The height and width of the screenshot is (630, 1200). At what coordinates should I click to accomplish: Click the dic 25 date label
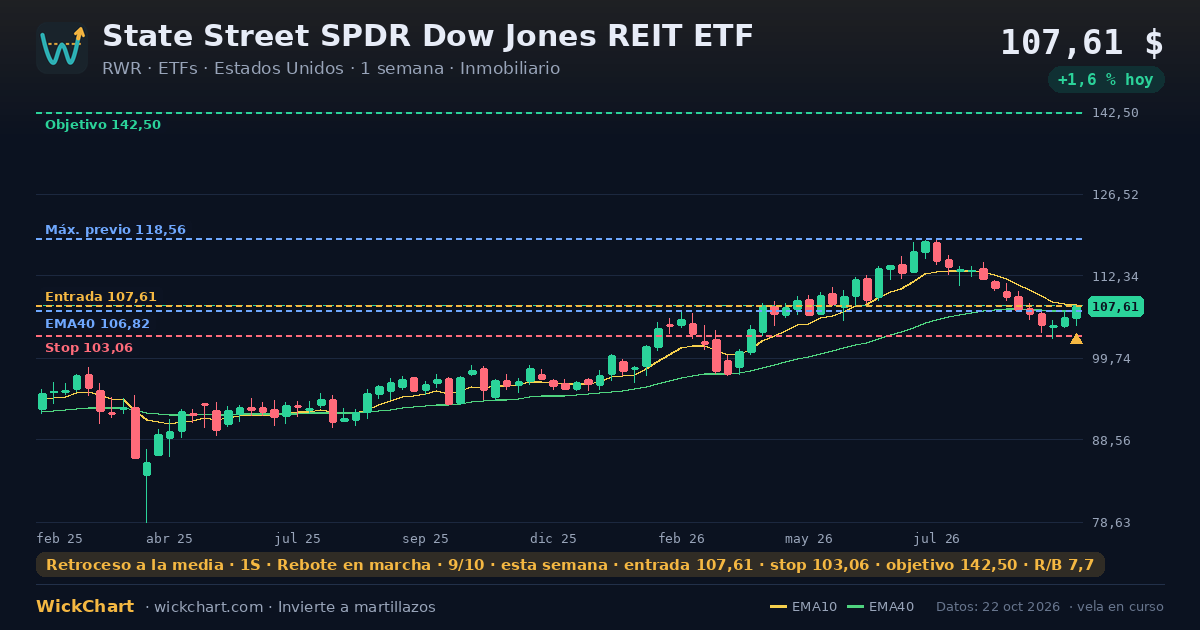click(554, 539)
